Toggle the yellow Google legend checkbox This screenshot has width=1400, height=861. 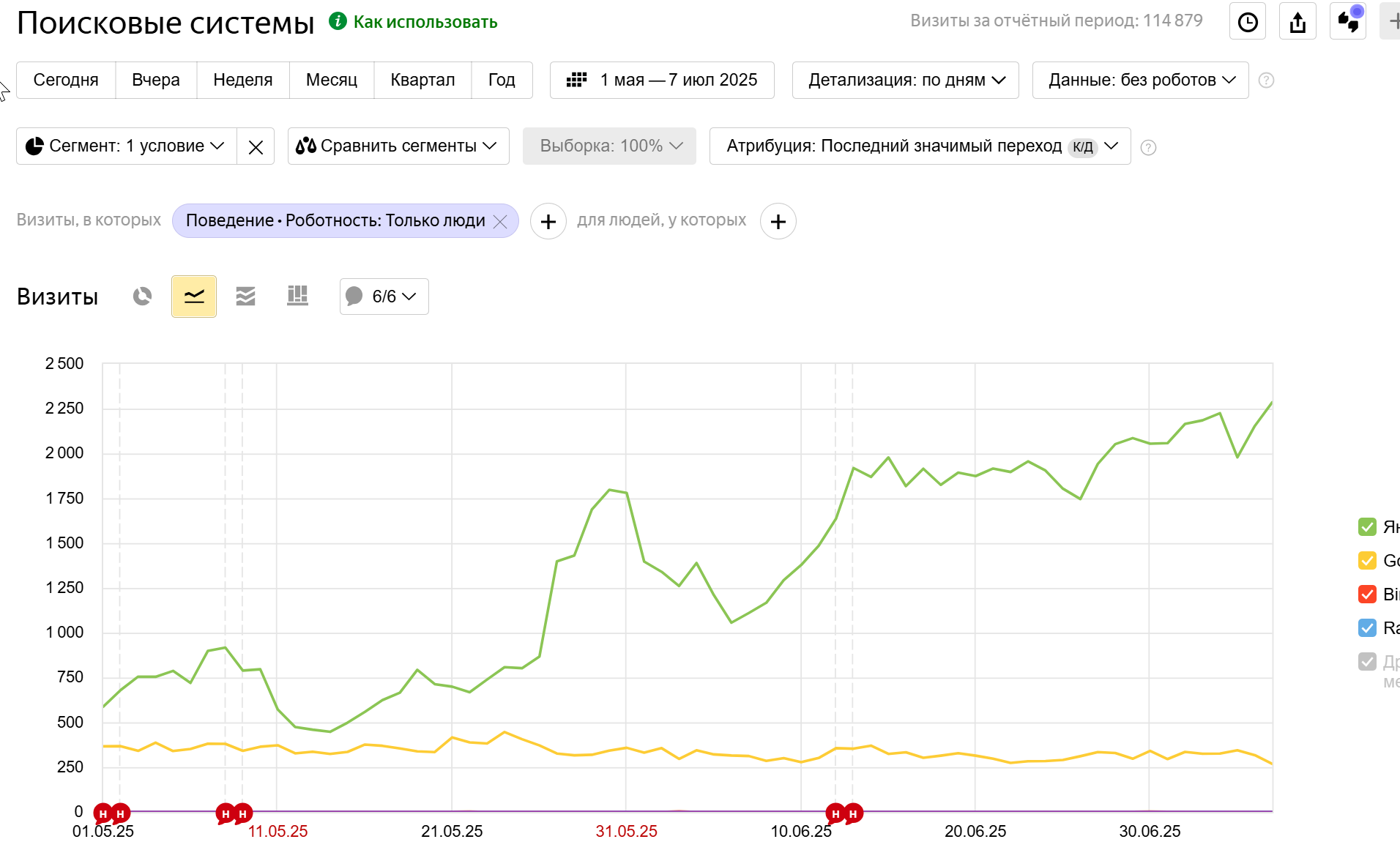pos(1367,561)
